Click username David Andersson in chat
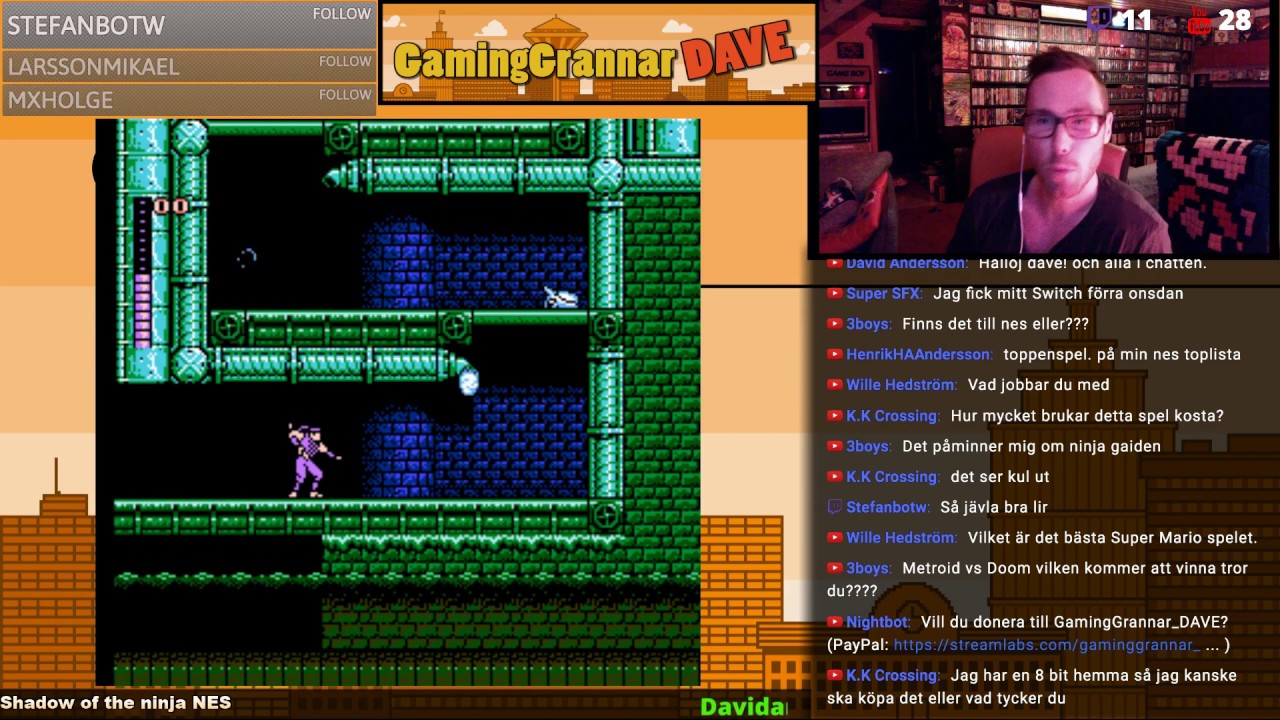 pyautogui.click(x=906, y=263)
